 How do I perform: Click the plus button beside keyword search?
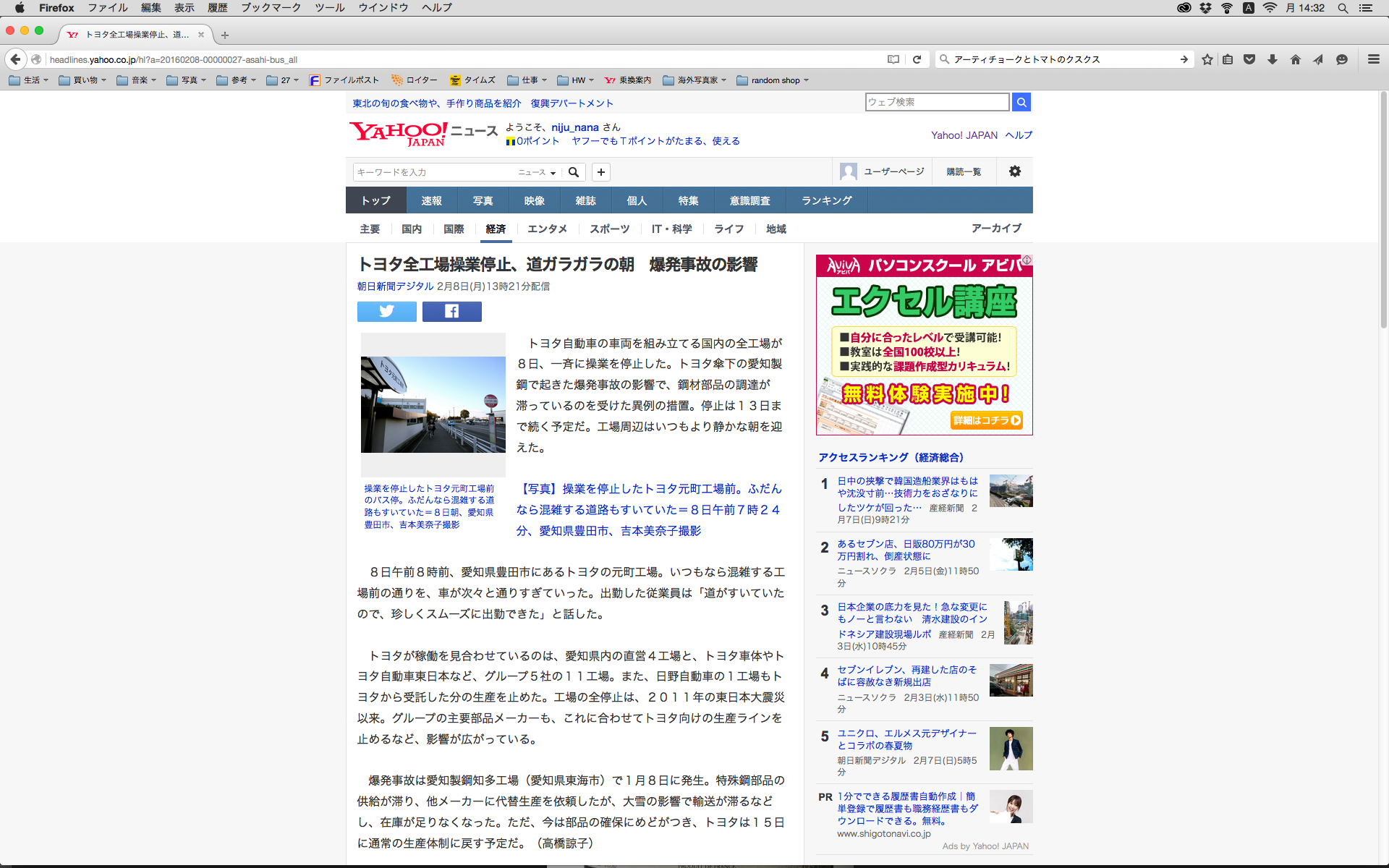pyautogui.click(x=600, y=172)
